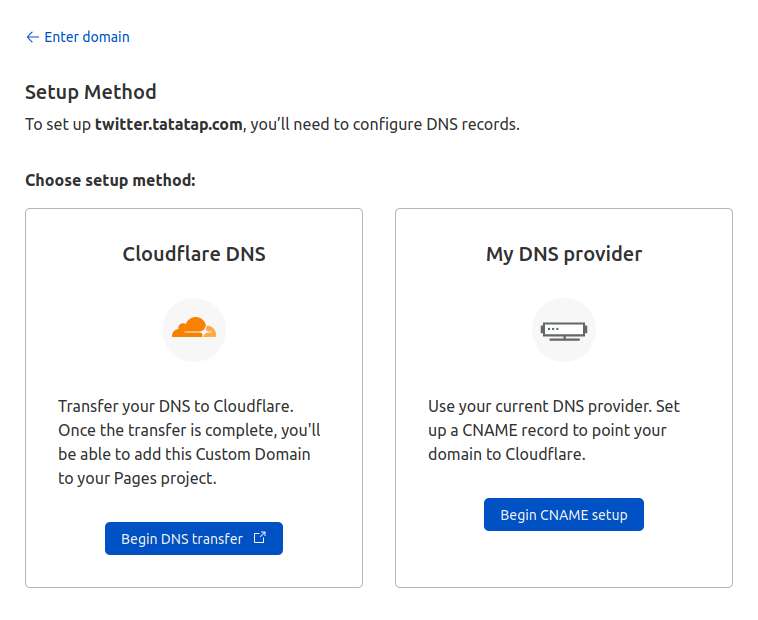758x620 pixels.
Task: Click external link icon on DNS transfer
Action: (x=260, y=537)
